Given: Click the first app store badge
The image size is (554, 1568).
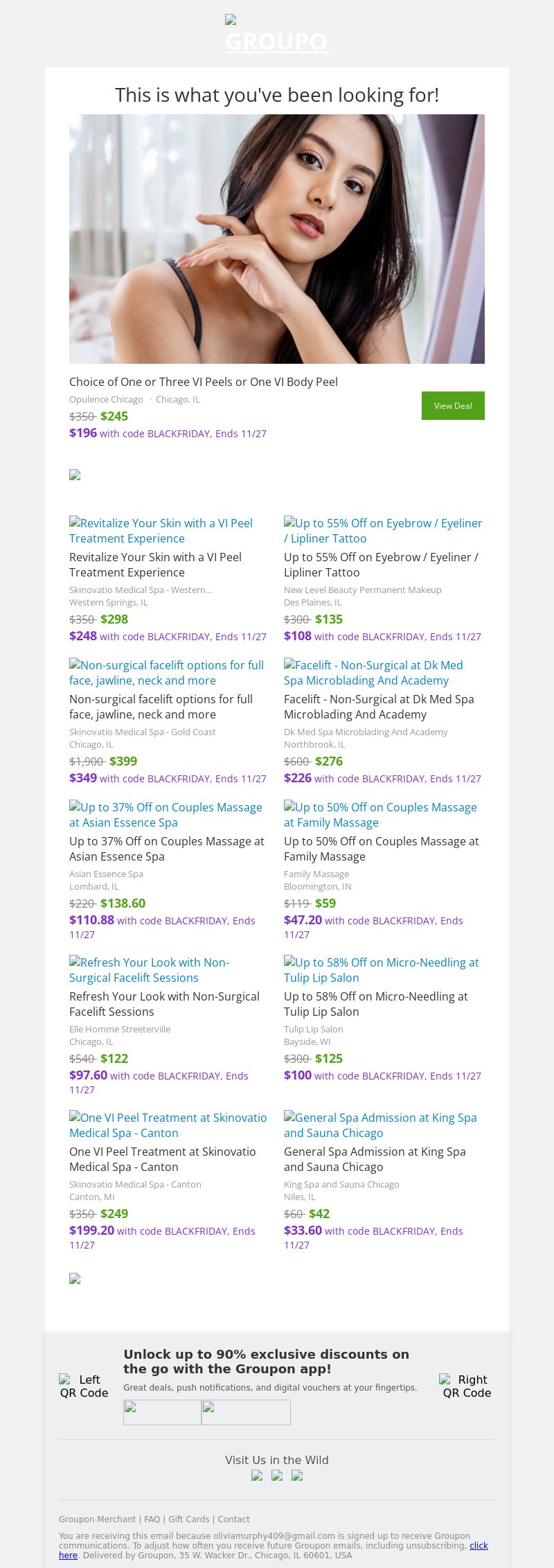Looking at the screenshot, I should [x=162, y=1412].
